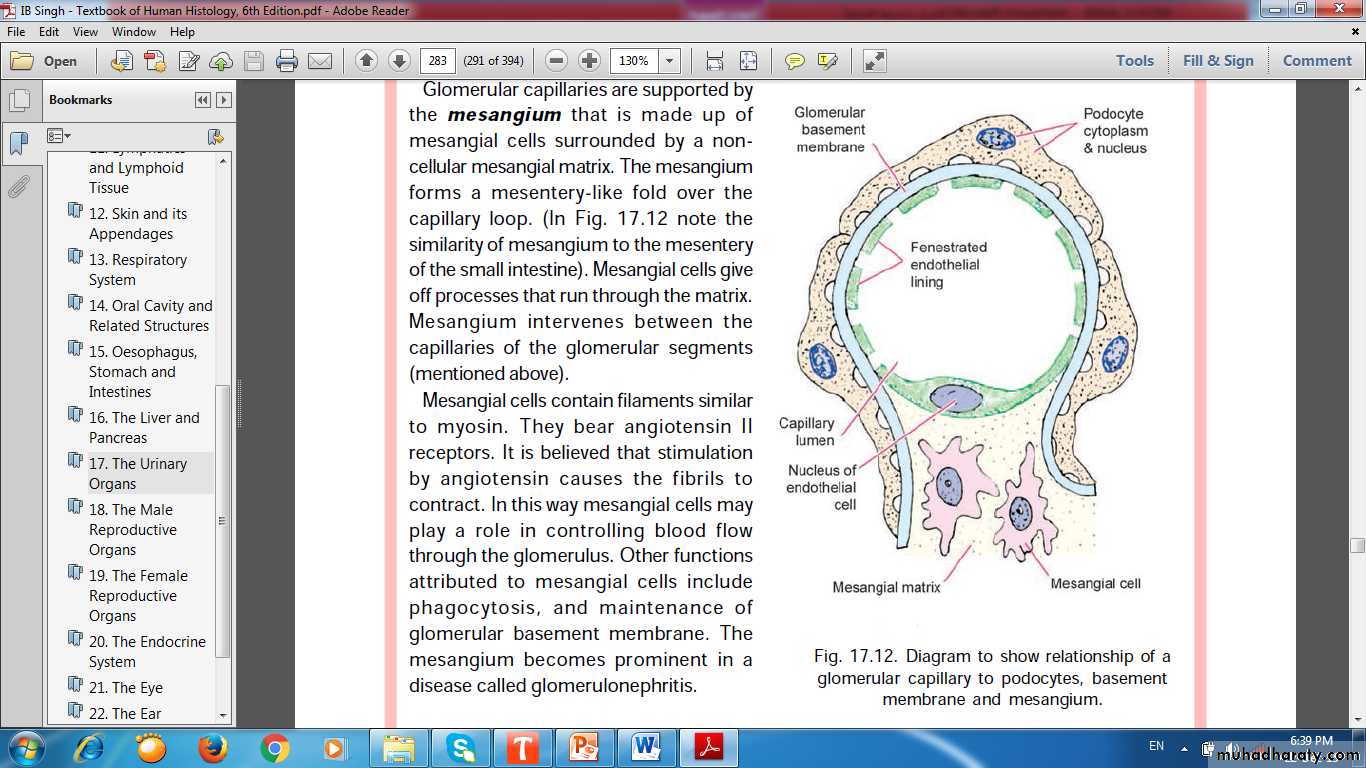This screenshot has width=1366, height=768.
Task: Toggle the Bookmarks navigation panel button
Action: click(x=18, y=143)
